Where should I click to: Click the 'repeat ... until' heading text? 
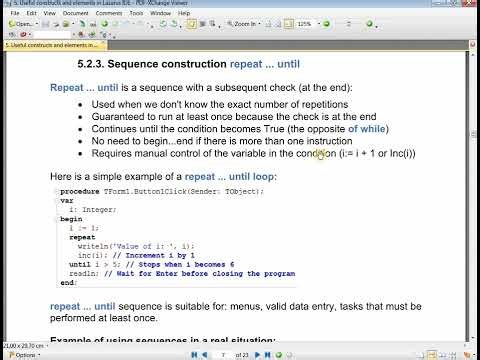click(265, 64)
